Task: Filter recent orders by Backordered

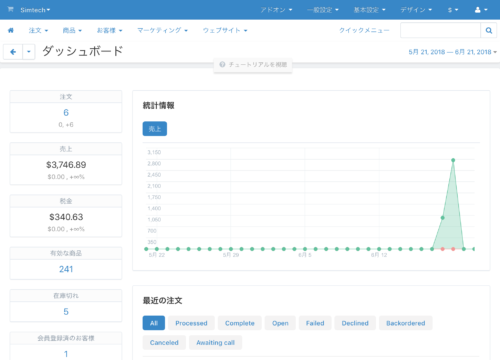Action: pyautogui.click(x=406, y=323)
